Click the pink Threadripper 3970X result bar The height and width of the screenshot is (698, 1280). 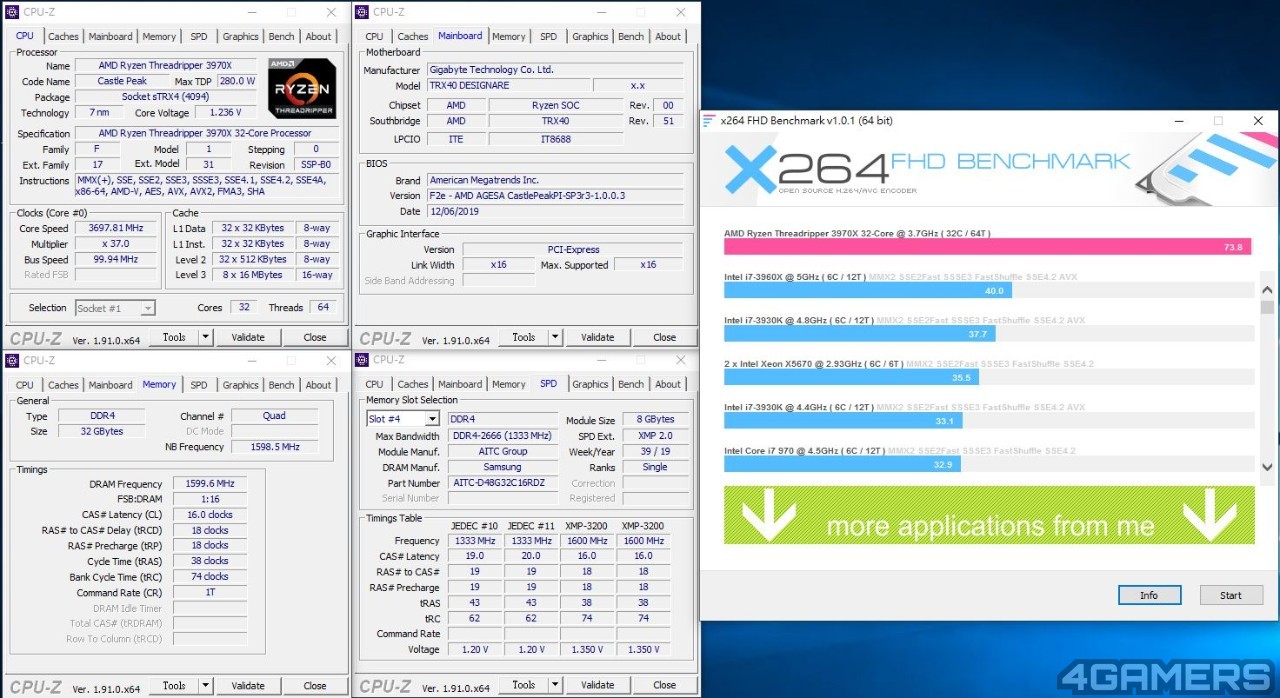tap(987, 247)
